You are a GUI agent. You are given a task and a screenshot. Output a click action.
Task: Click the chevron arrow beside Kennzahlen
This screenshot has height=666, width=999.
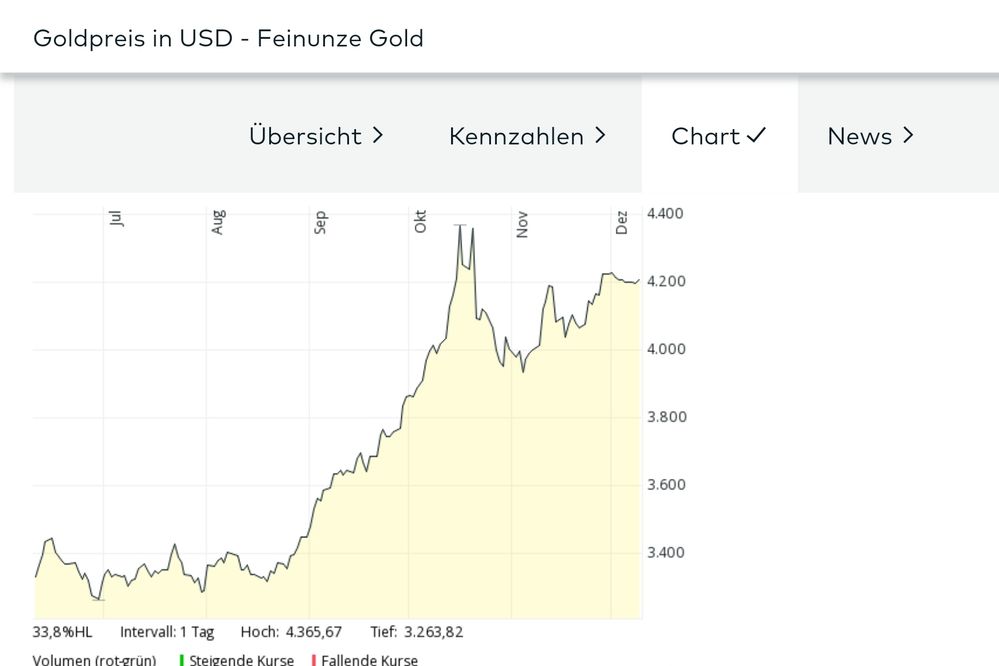600,135
